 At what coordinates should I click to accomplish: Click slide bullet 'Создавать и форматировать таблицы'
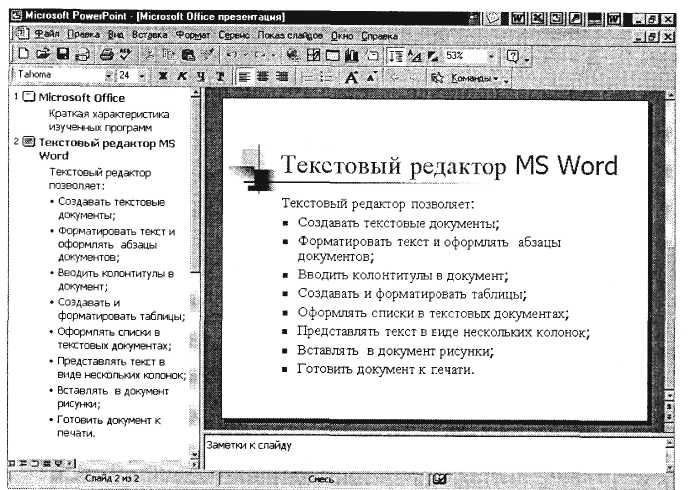[x=412, y=293]
